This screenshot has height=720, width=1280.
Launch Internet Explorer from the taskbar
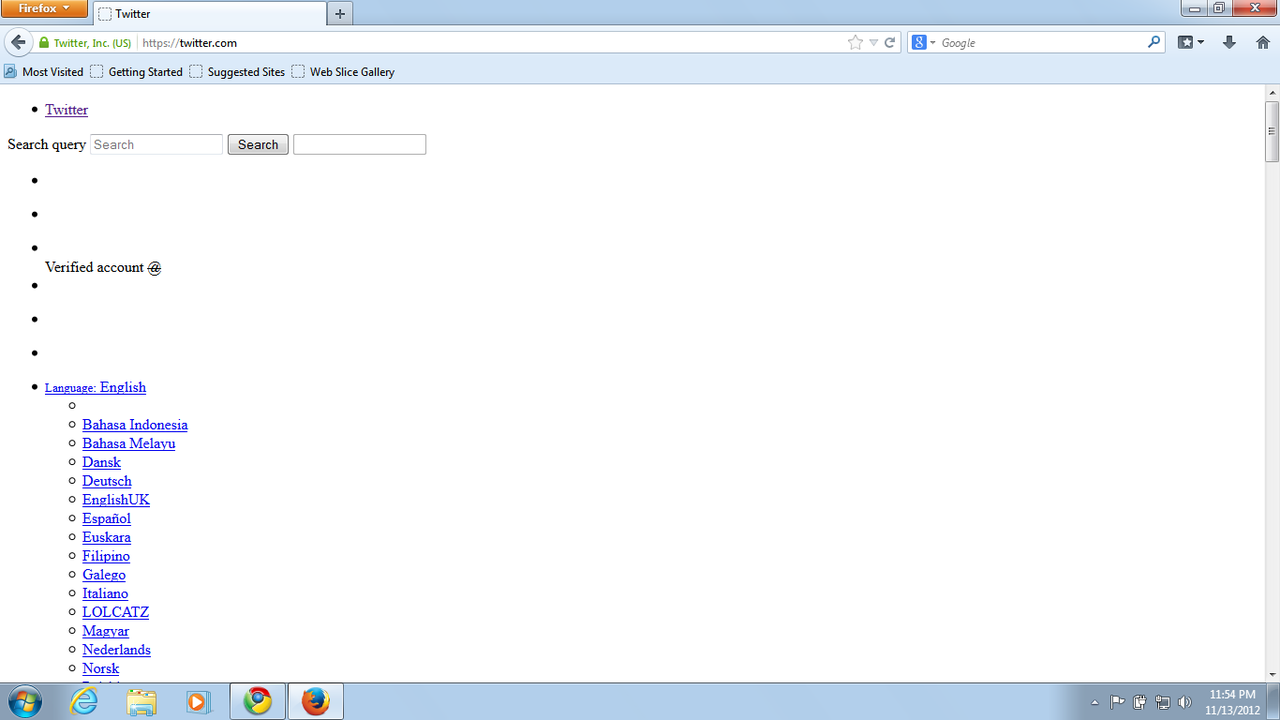tap(84, 702)
